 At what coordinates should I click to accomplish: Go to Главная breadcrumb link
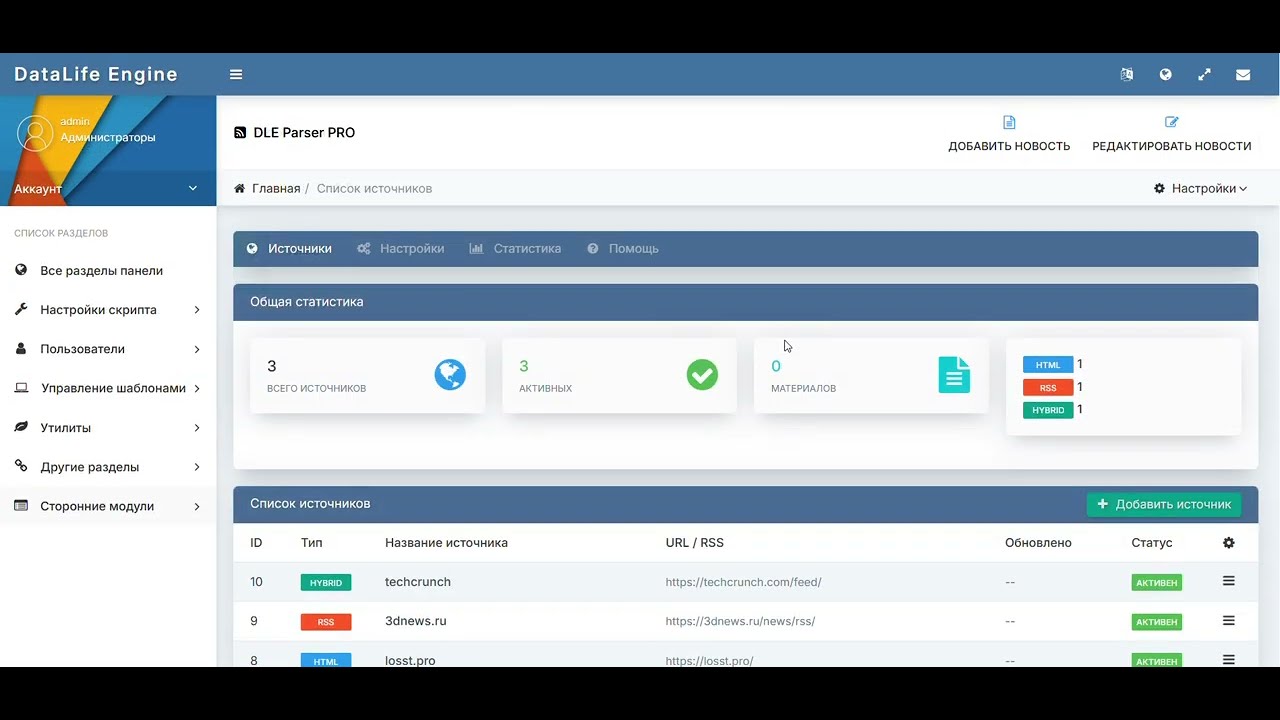276,188
